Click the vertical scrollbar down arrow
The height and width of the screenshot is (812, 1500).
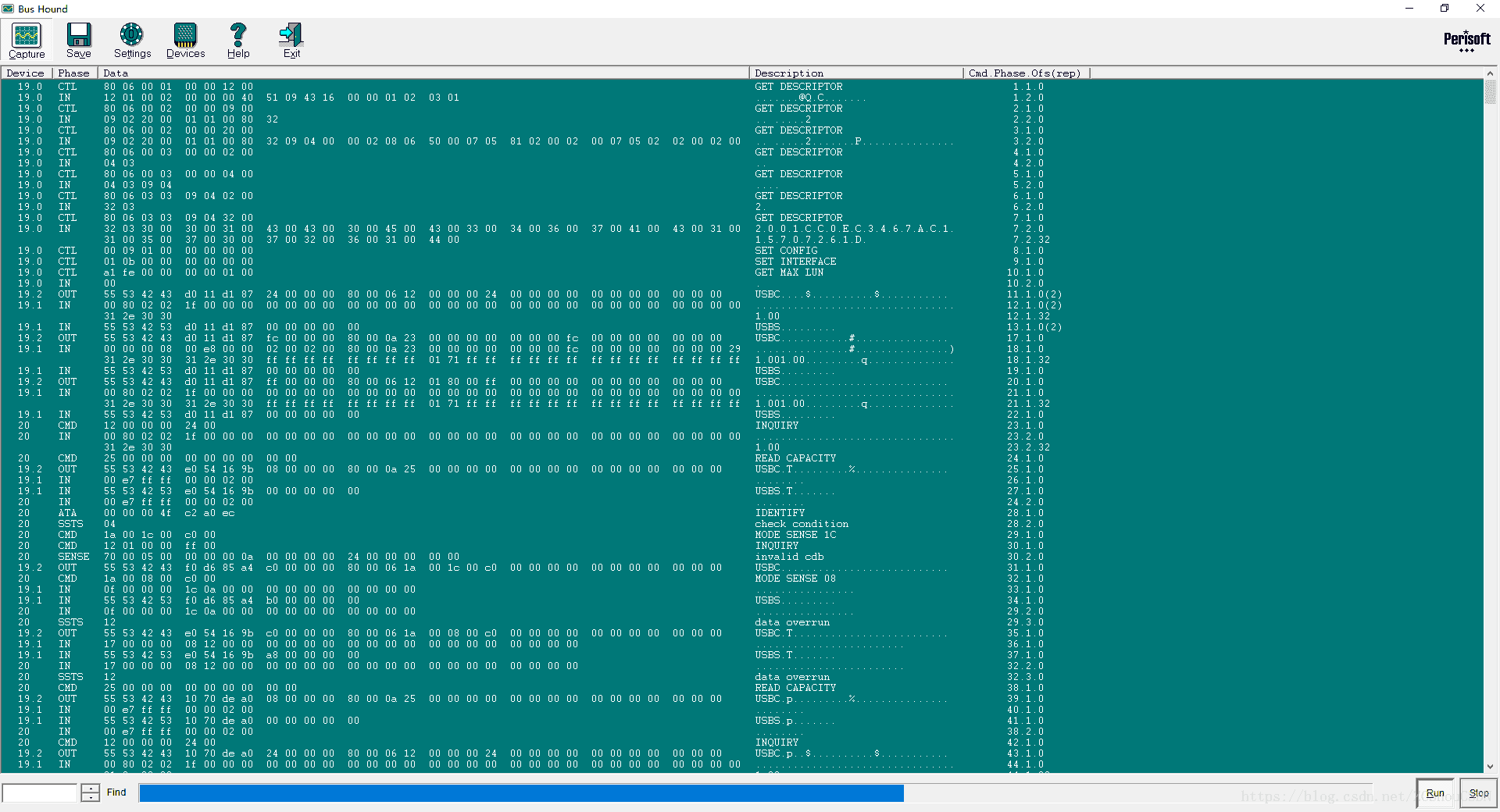(1490, 767)
